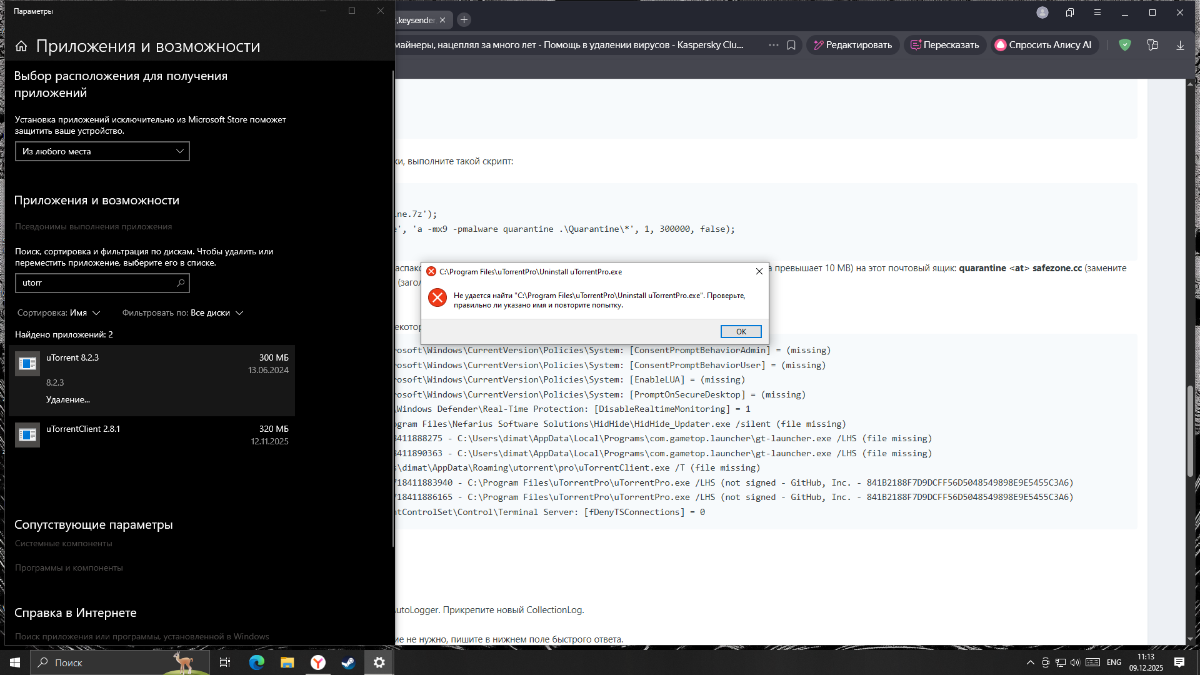This screenshot has width=1200, height=675.
Task: Click the green shield protection icon
Action: (1125, 45)
